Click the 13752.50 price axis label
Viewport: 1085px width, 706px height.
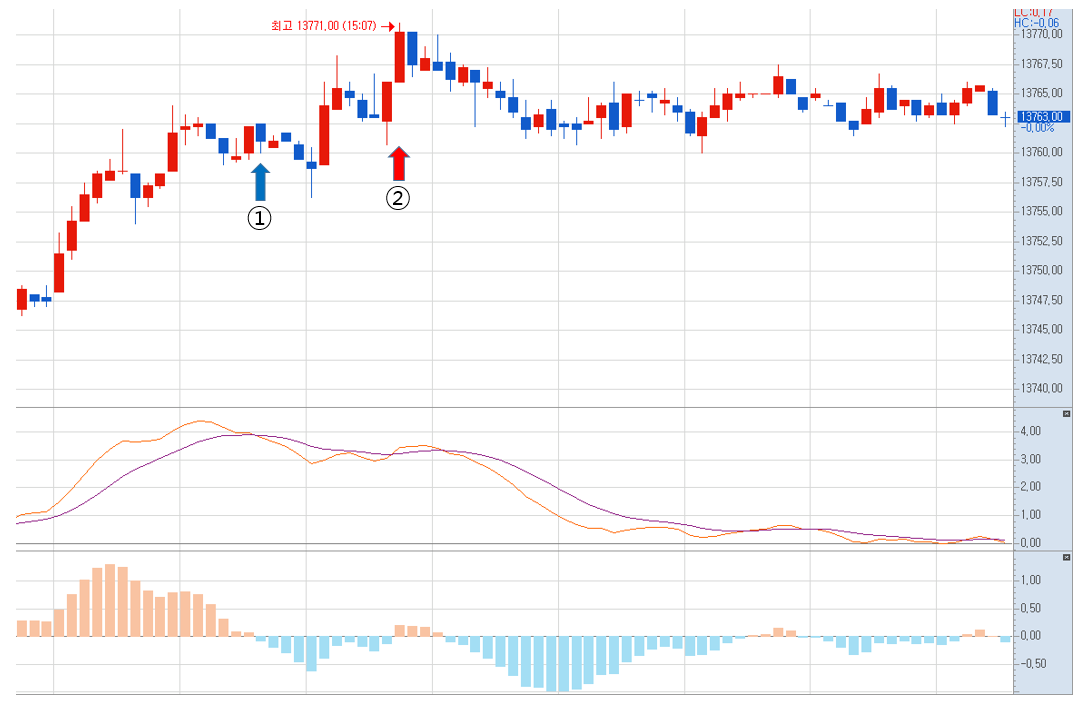[1041, 241]
